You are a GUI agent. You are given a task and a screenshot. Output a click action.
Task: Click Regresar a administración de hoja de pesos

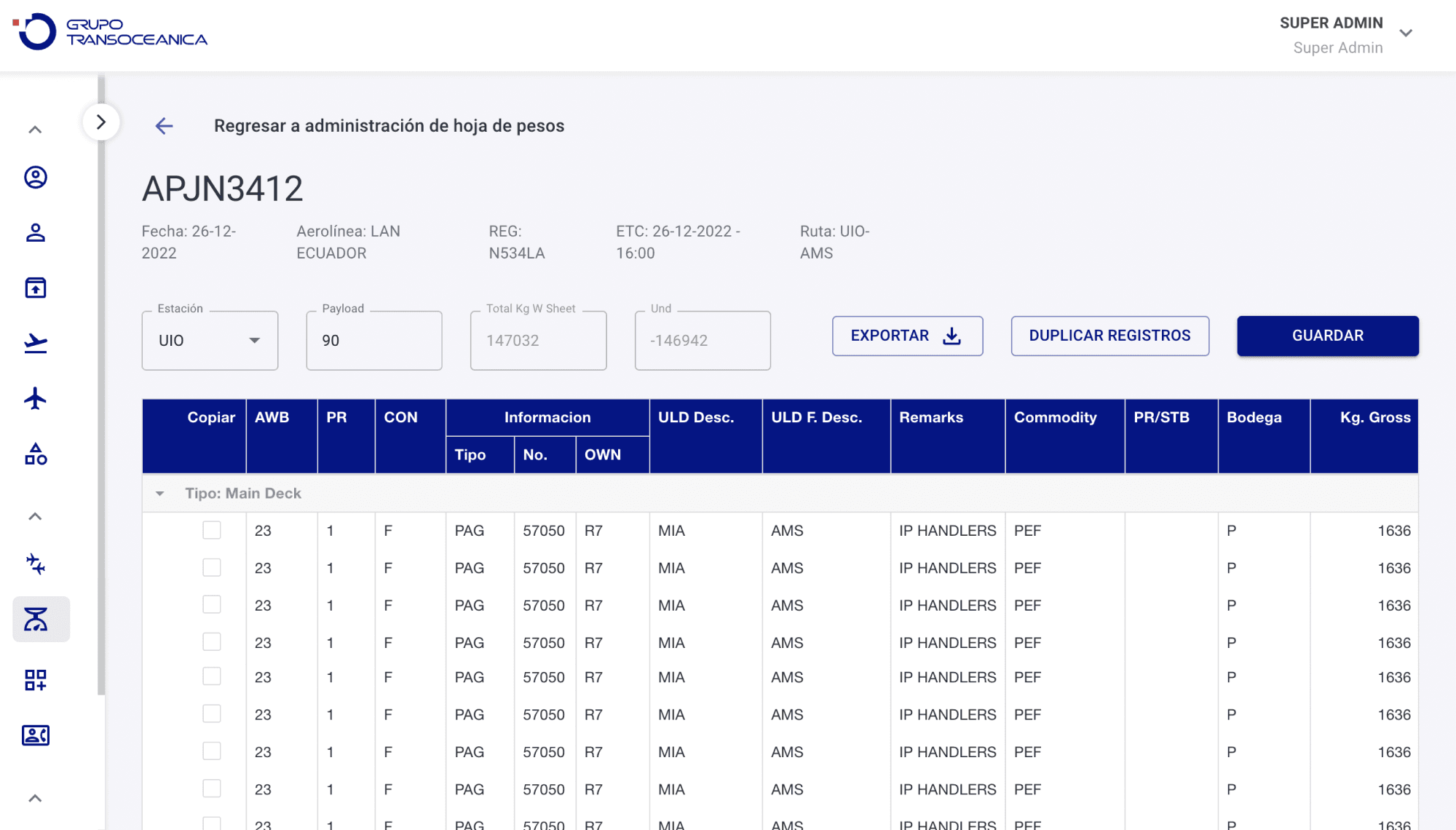tap(389, 126)
